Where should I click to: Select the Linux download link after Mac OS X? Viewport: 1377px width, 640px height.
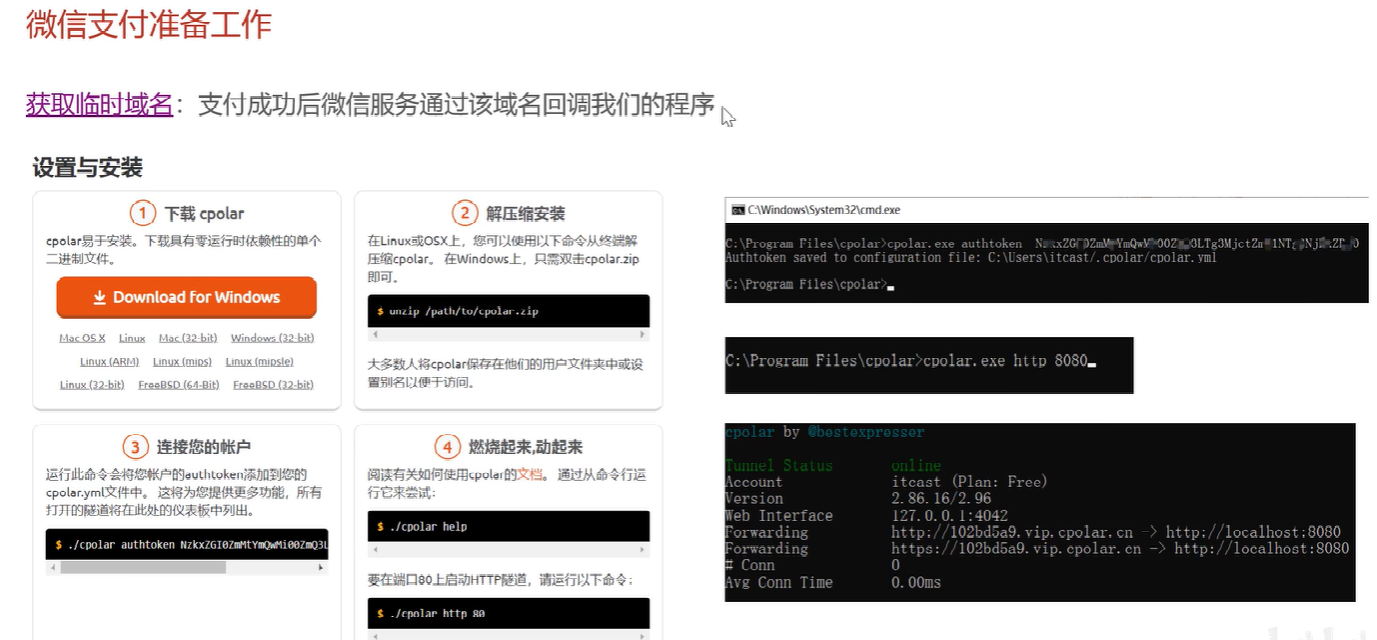point(132,338)
